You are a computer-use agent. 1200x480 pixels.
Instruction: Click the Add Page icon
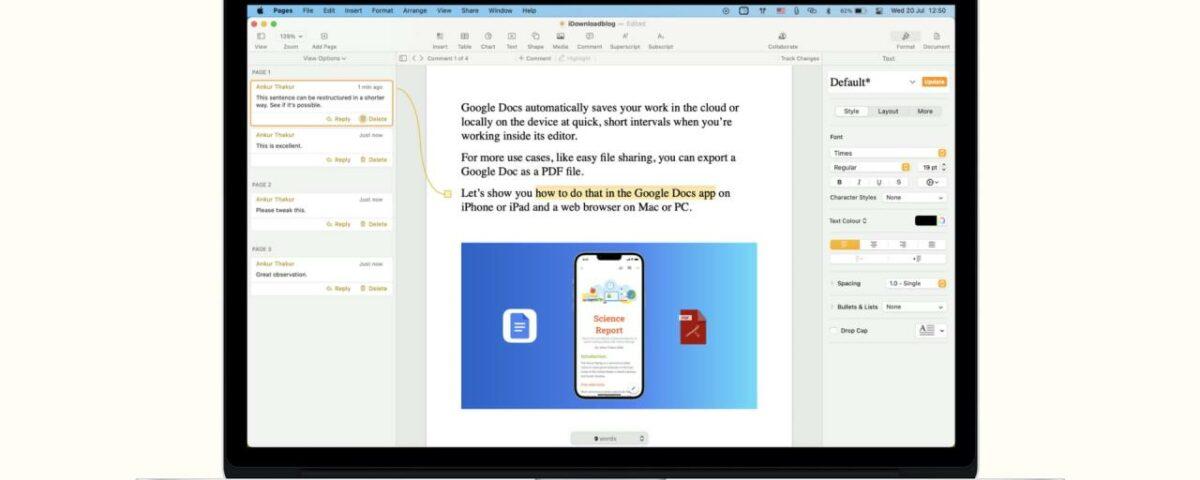pos(323,36)
